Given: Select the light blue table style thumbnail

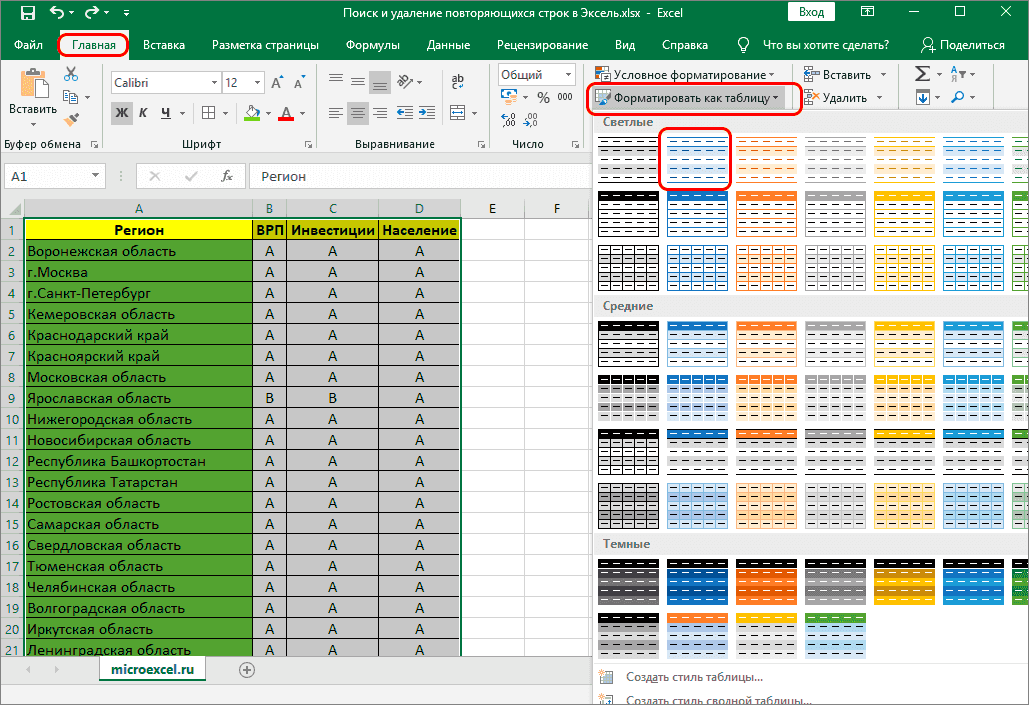Looking at the screenshot, I should pos(696,158).
